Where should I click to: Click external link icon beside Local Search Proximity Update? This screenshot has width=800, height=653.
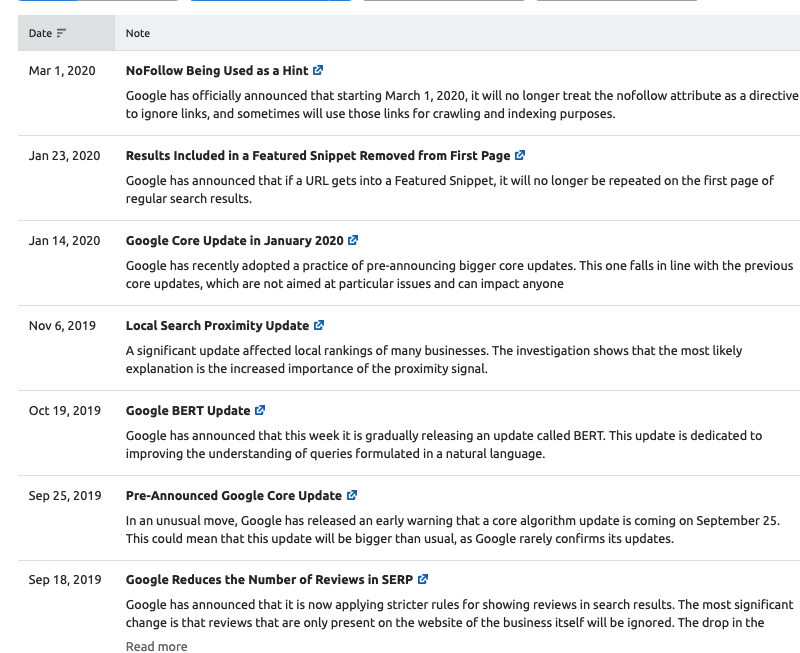coord(319,326)
